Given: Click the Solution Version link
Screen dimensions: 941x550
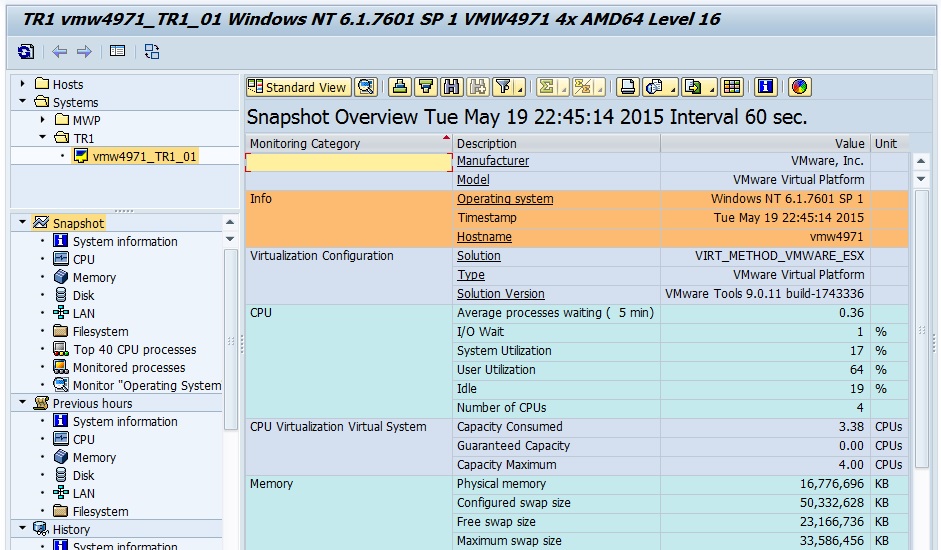Looking at the screenshot, I should (x=500, y=294).
